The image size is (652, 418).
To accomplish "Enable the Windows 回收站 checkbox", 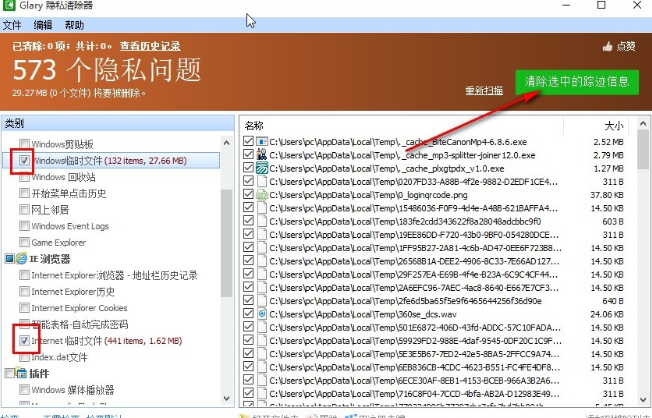I will [25, 177].
